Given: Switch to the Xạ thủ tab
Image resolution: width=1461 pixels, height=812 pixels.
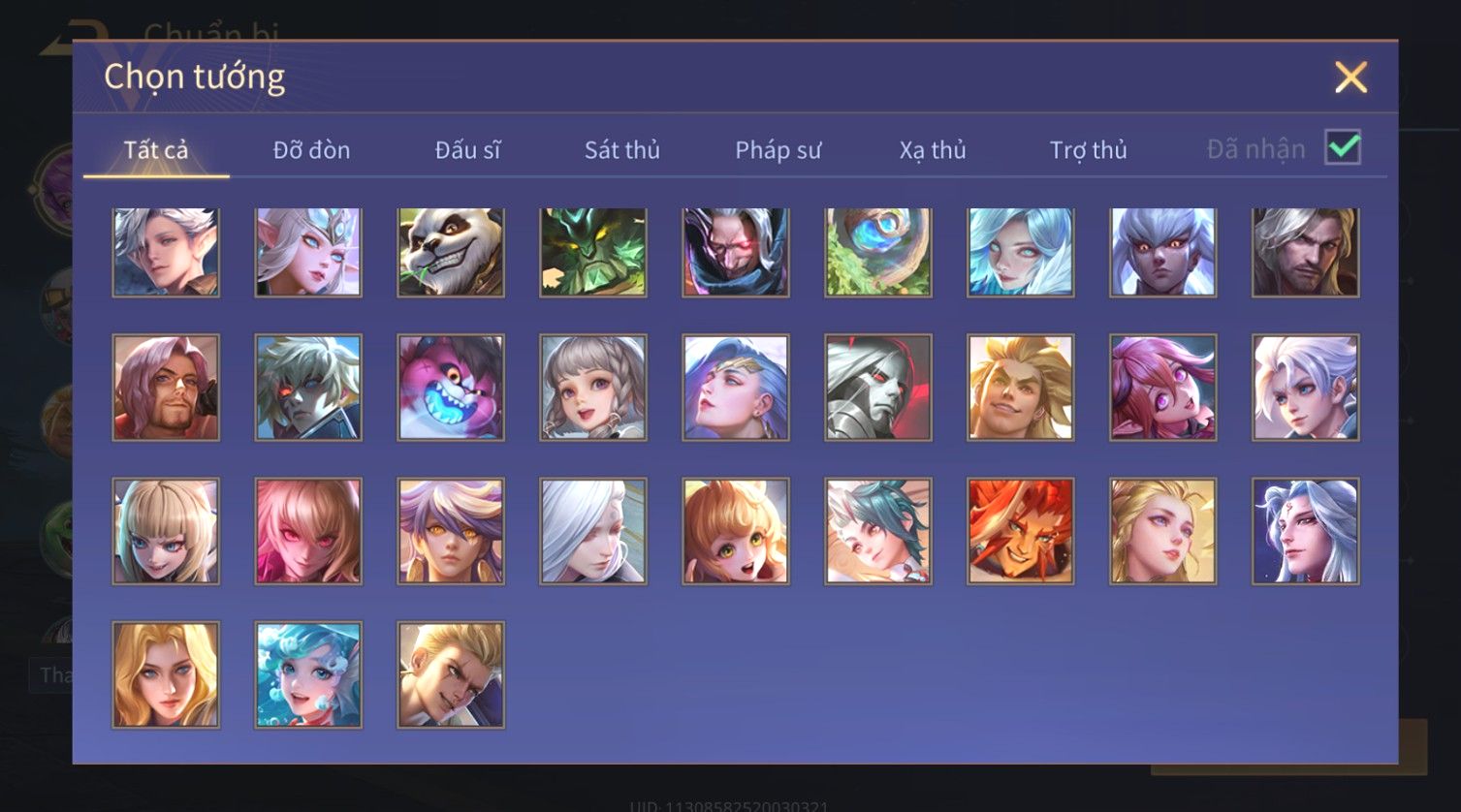Looking at the screenshot, I should pyautogui.click(x=933, y=150).
